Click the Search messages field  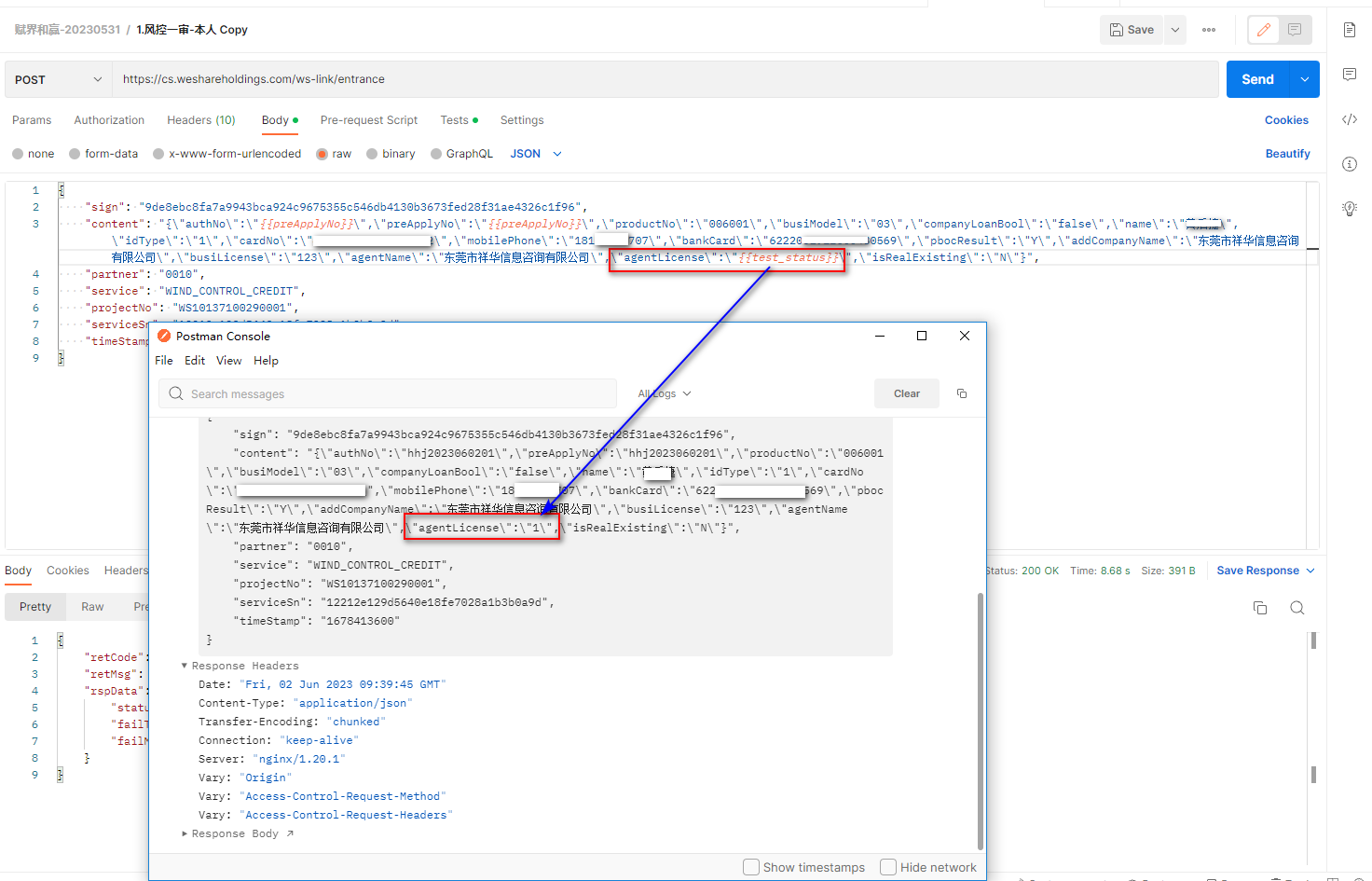pyautogui.click(x=388, y=393)
